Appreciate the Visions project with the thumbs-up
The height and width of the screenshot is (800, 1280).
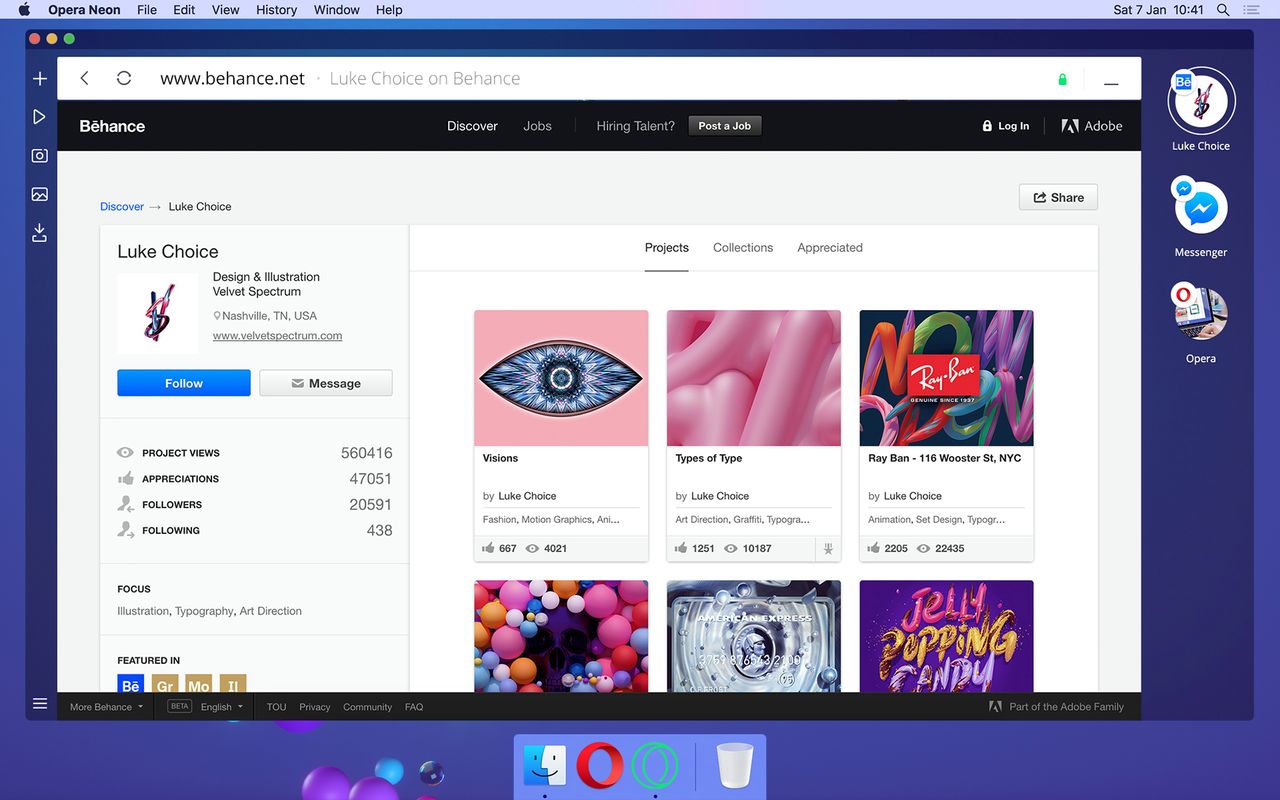(x=489, y=548)
